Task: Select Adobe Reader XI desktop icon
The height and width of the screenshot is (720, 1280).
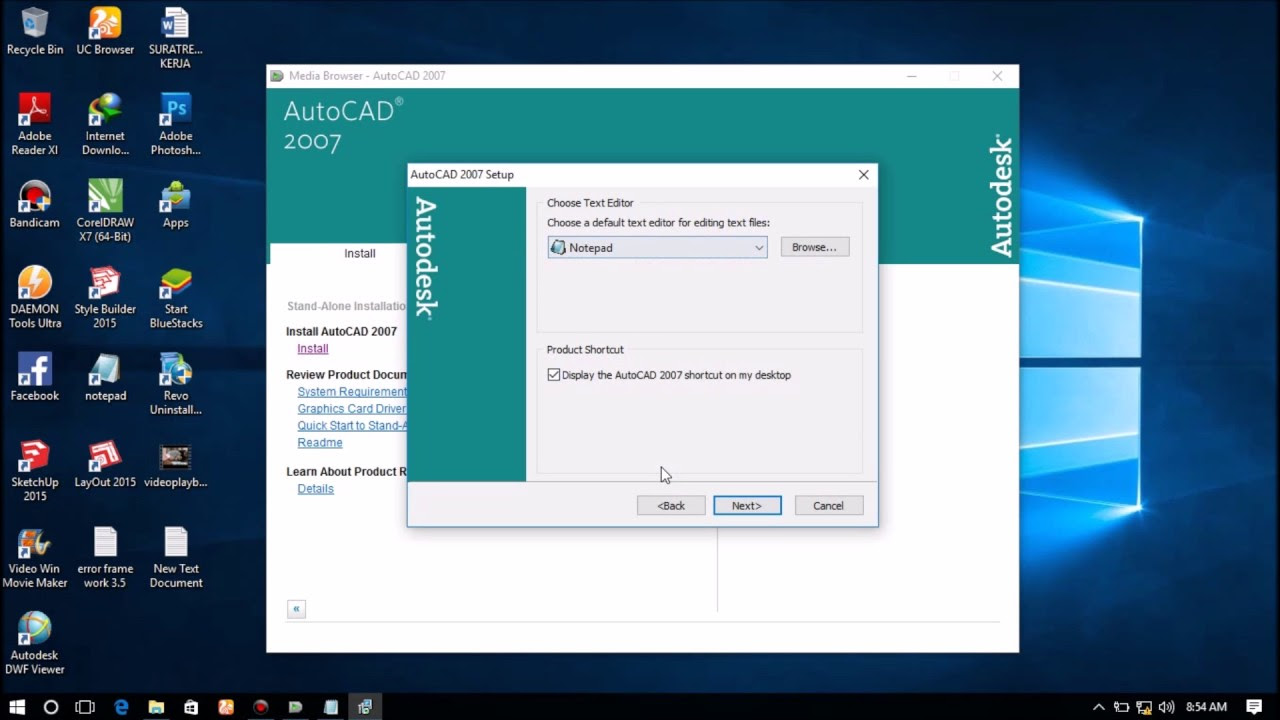Action: [x=35, y=124]
